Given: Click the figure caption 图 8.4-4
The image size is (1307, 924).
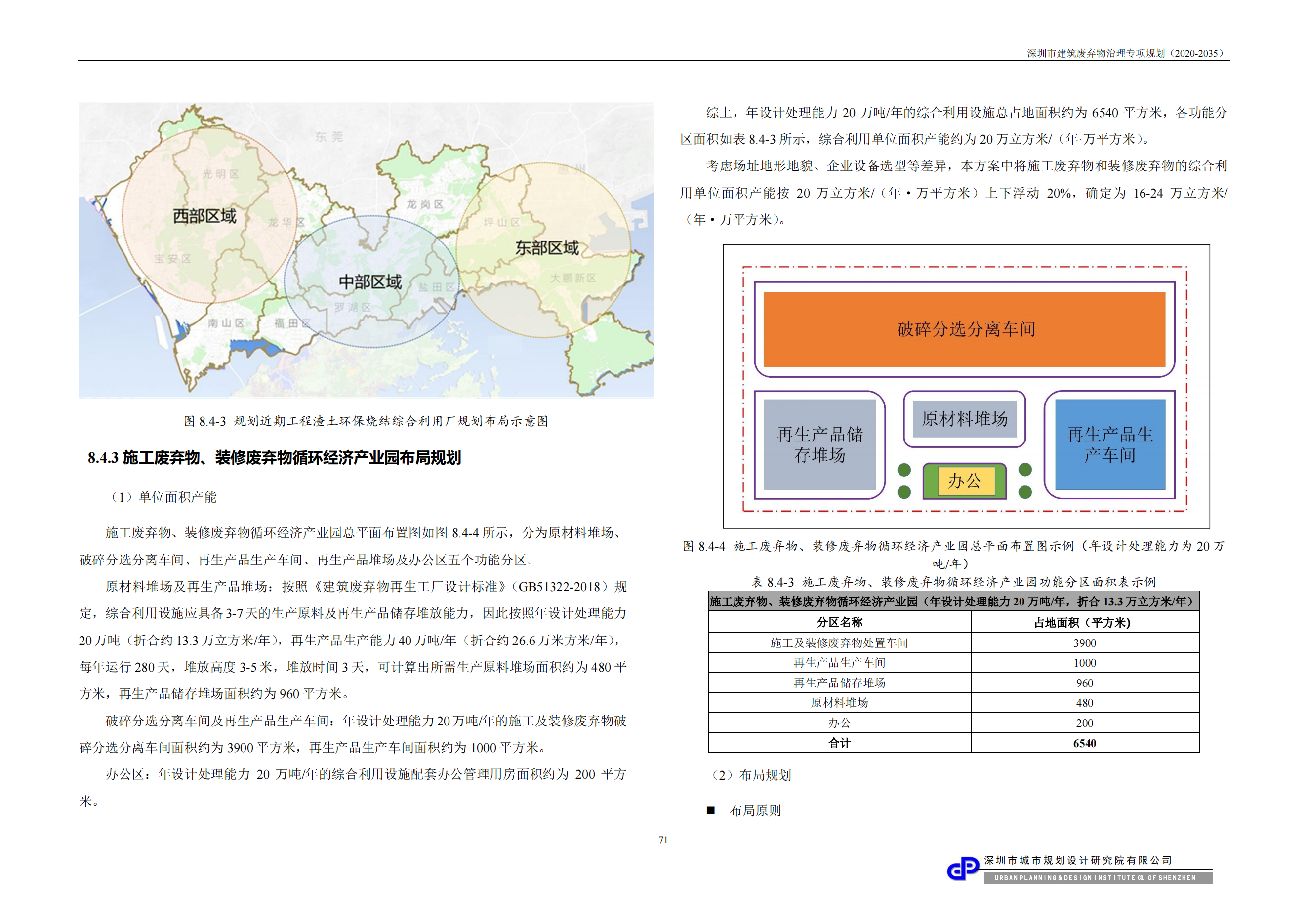Looking at the screenshot, I should click(x=953, y=555).
